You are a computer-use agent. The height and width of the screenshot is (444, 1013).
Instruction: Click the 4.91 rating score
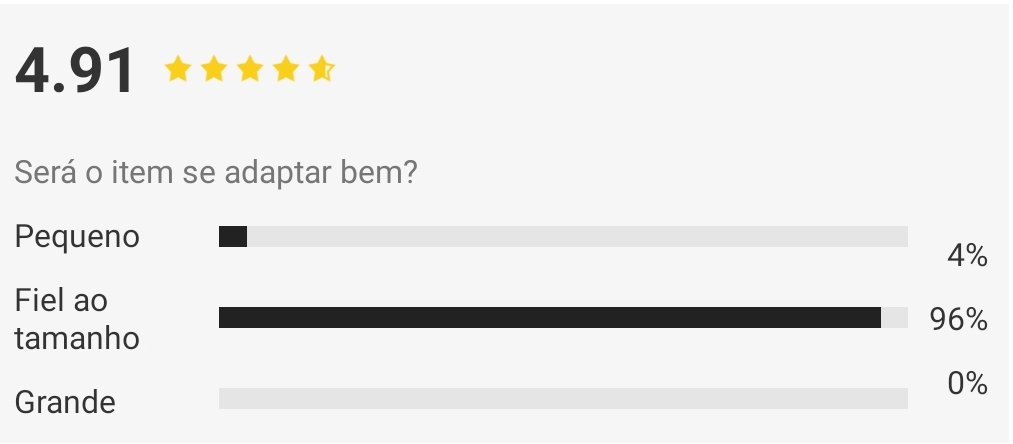76,70
